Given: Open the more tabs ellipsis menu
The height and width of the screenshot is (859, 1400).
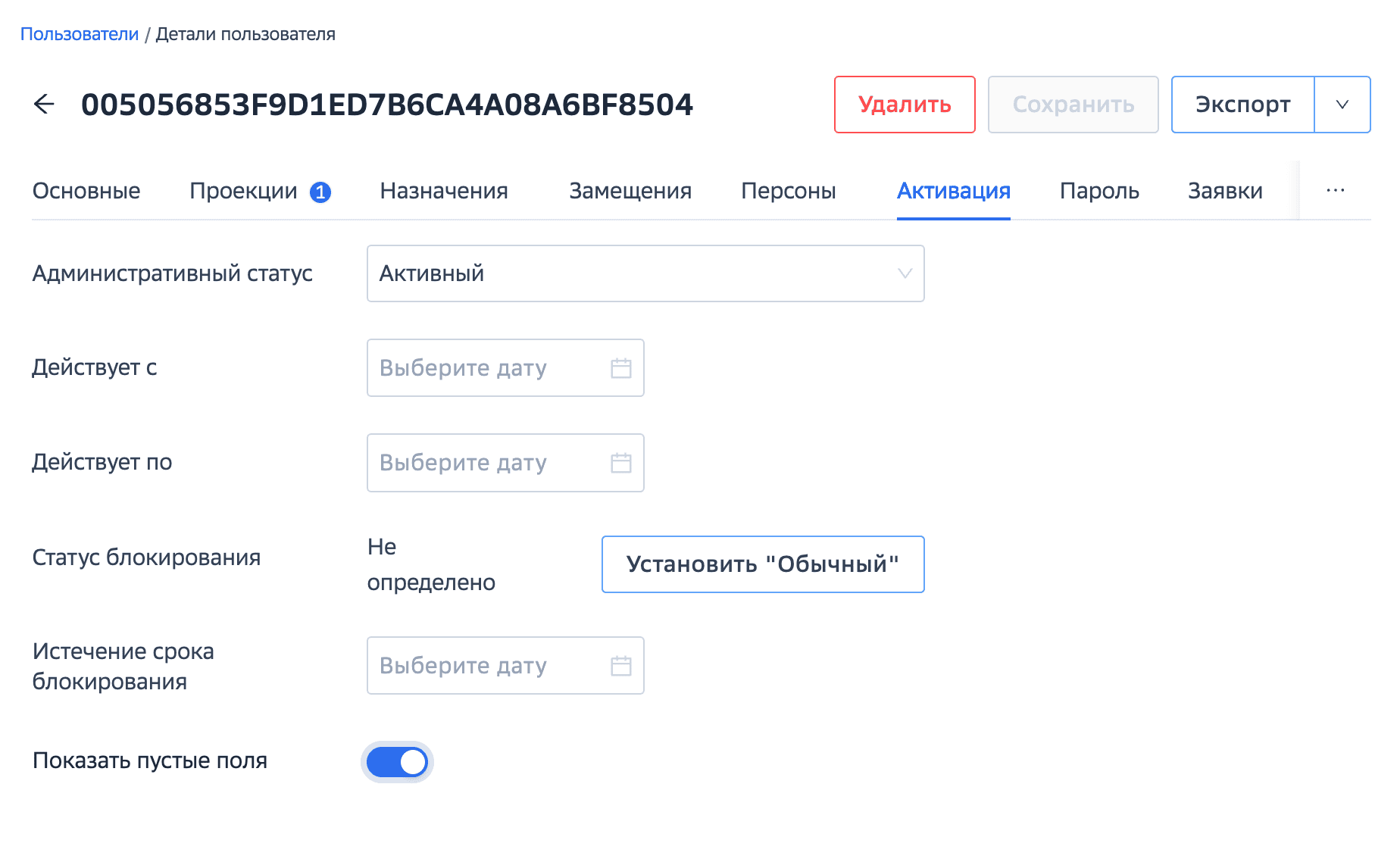Looking at the screenshot, I should pos(1336,191).
